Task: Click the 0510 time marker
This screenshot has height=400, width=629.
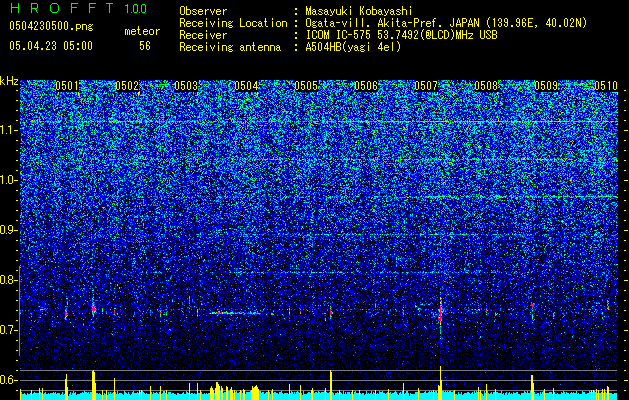Action: coord(606,86)
